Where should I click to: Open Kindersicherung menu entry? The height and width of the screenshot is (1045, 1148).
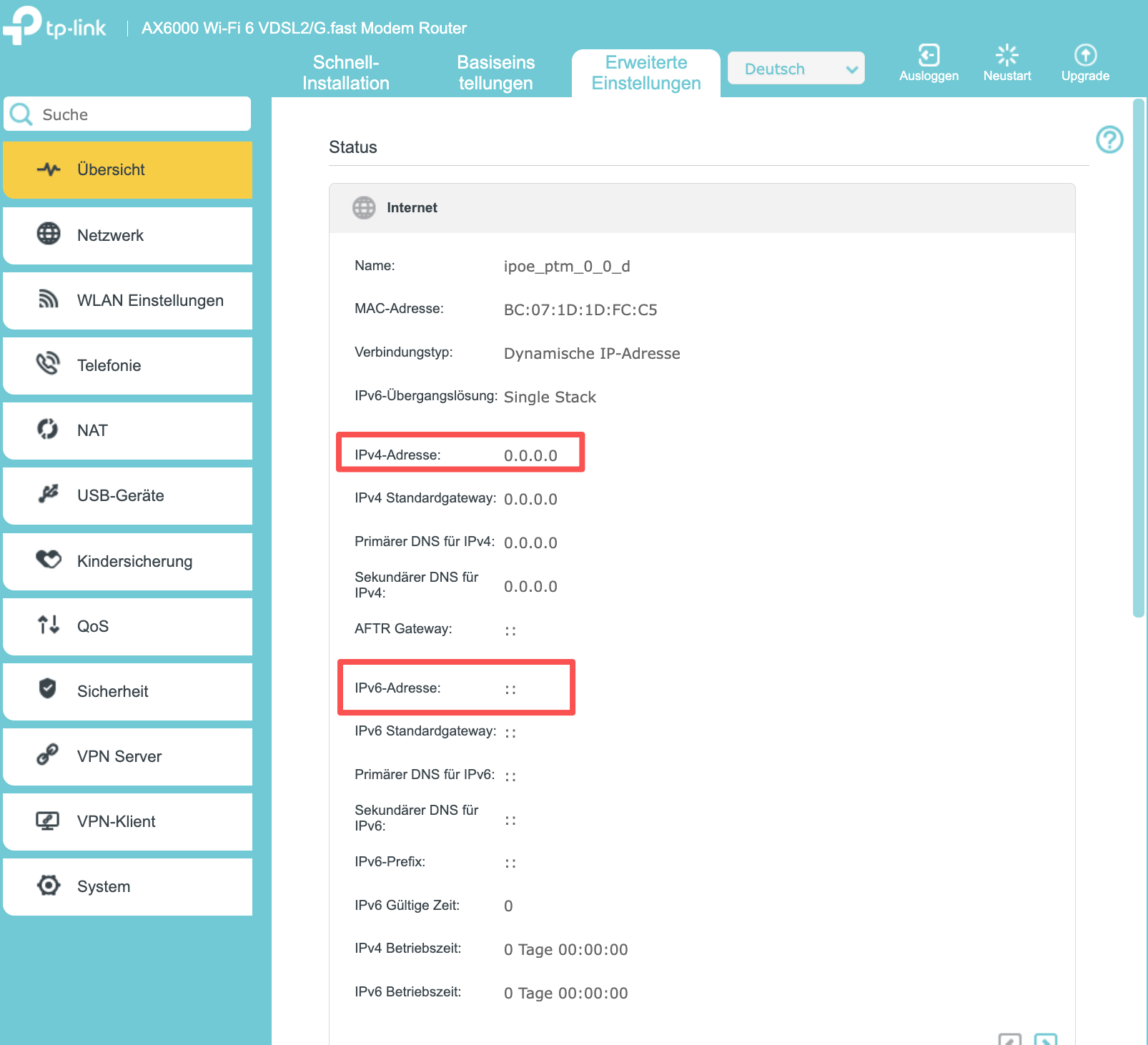click(x=127, y=561)
